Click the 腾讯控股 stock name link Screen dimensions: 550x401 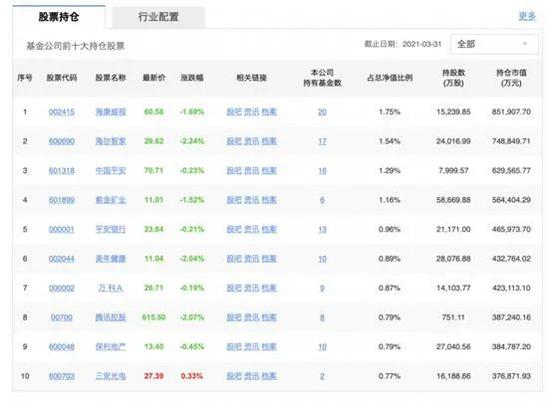[110, 318]
